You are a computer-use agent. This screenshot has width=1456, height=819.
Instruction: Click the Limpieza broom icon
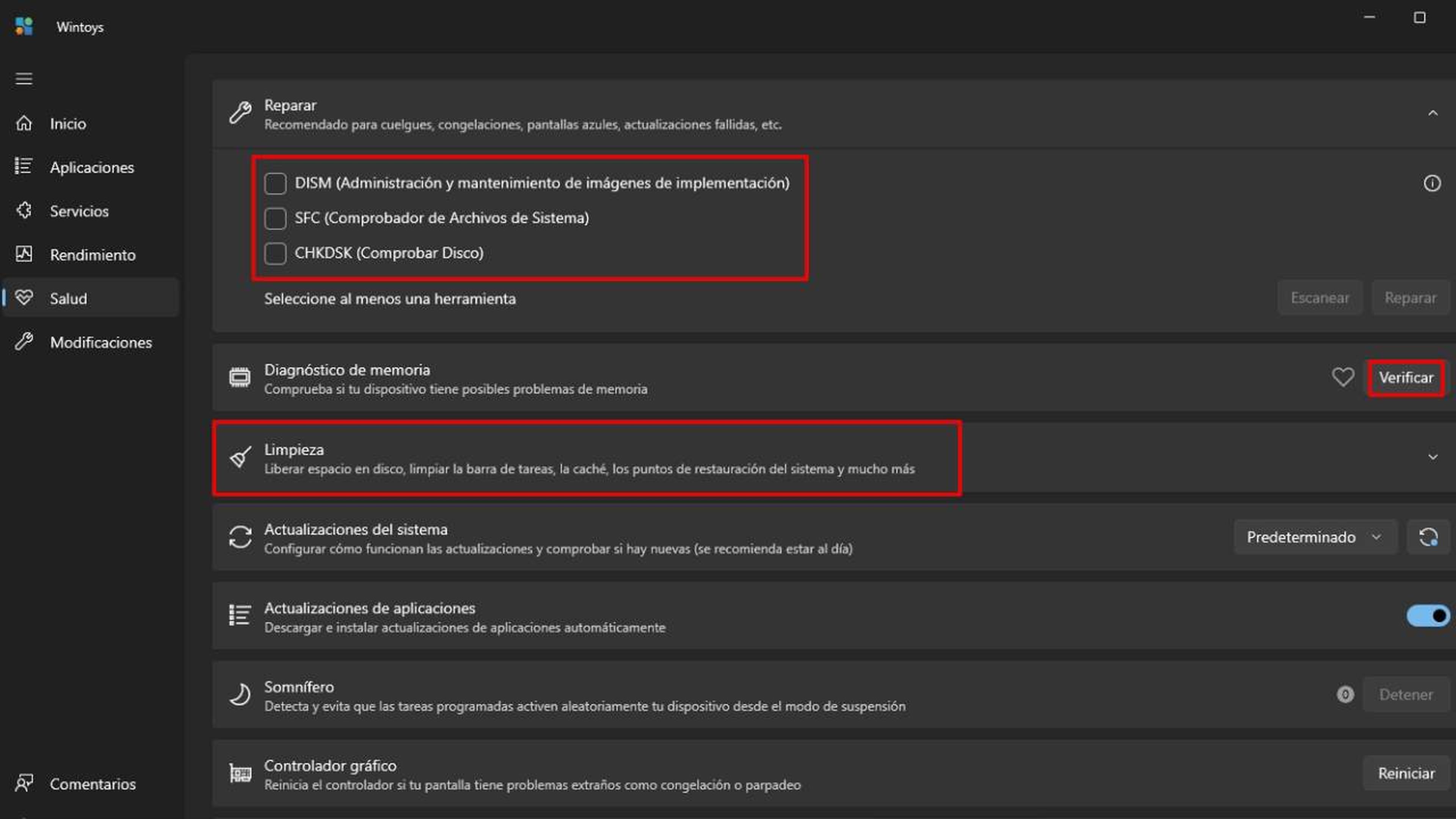[240, 457]
